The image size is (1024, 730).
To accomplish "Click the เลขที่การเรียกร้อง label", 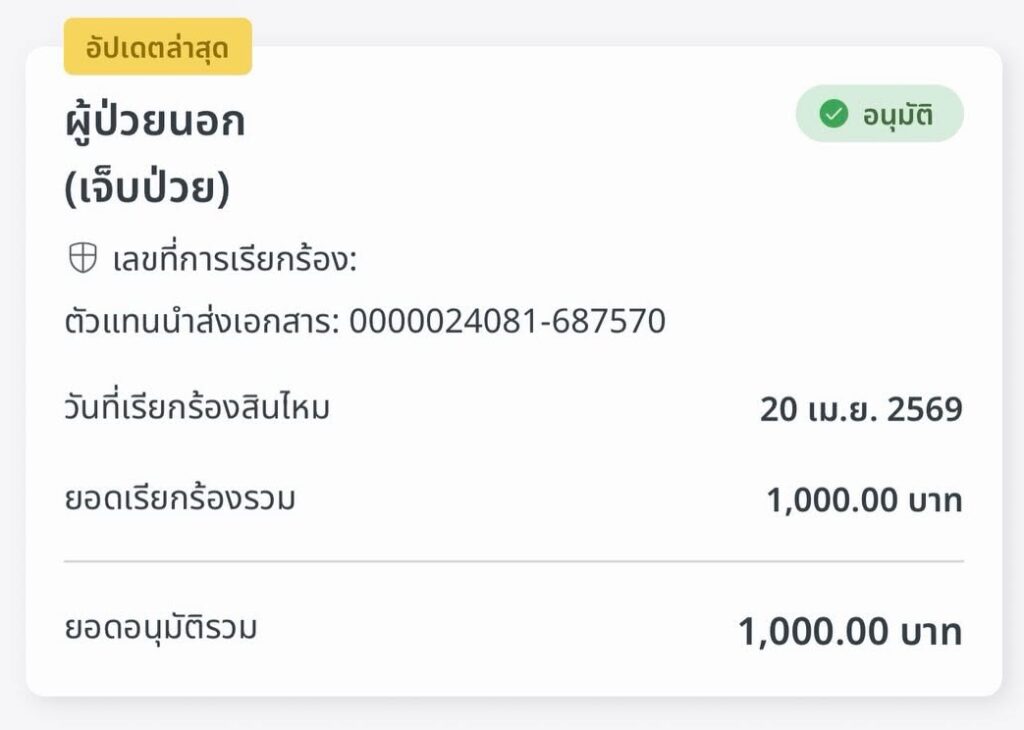I will pyautogui.click(x=235, y=259).
